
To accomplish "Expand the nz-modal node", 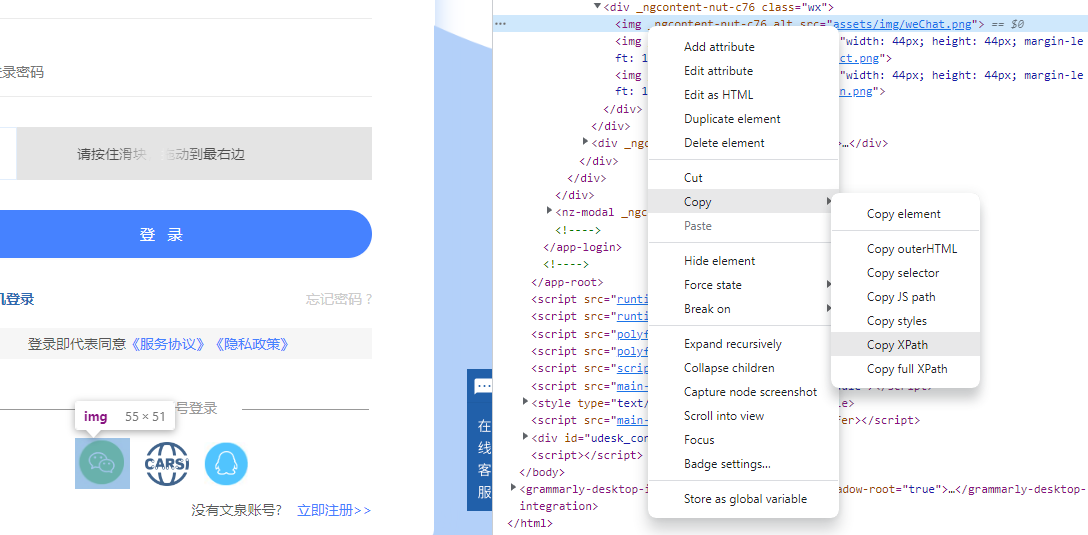I will pyautogui.click(x=550, y=211).
